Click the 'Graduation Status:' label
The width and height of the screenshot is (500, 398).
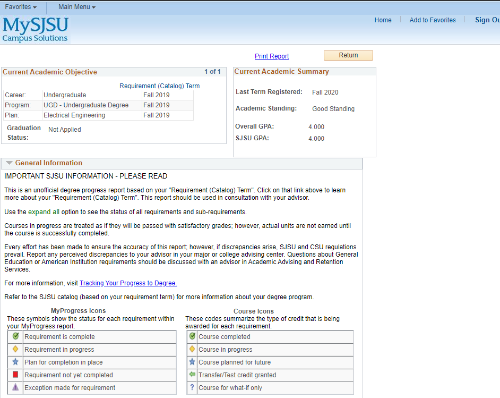pyautogui.click(x=23, y=133)
